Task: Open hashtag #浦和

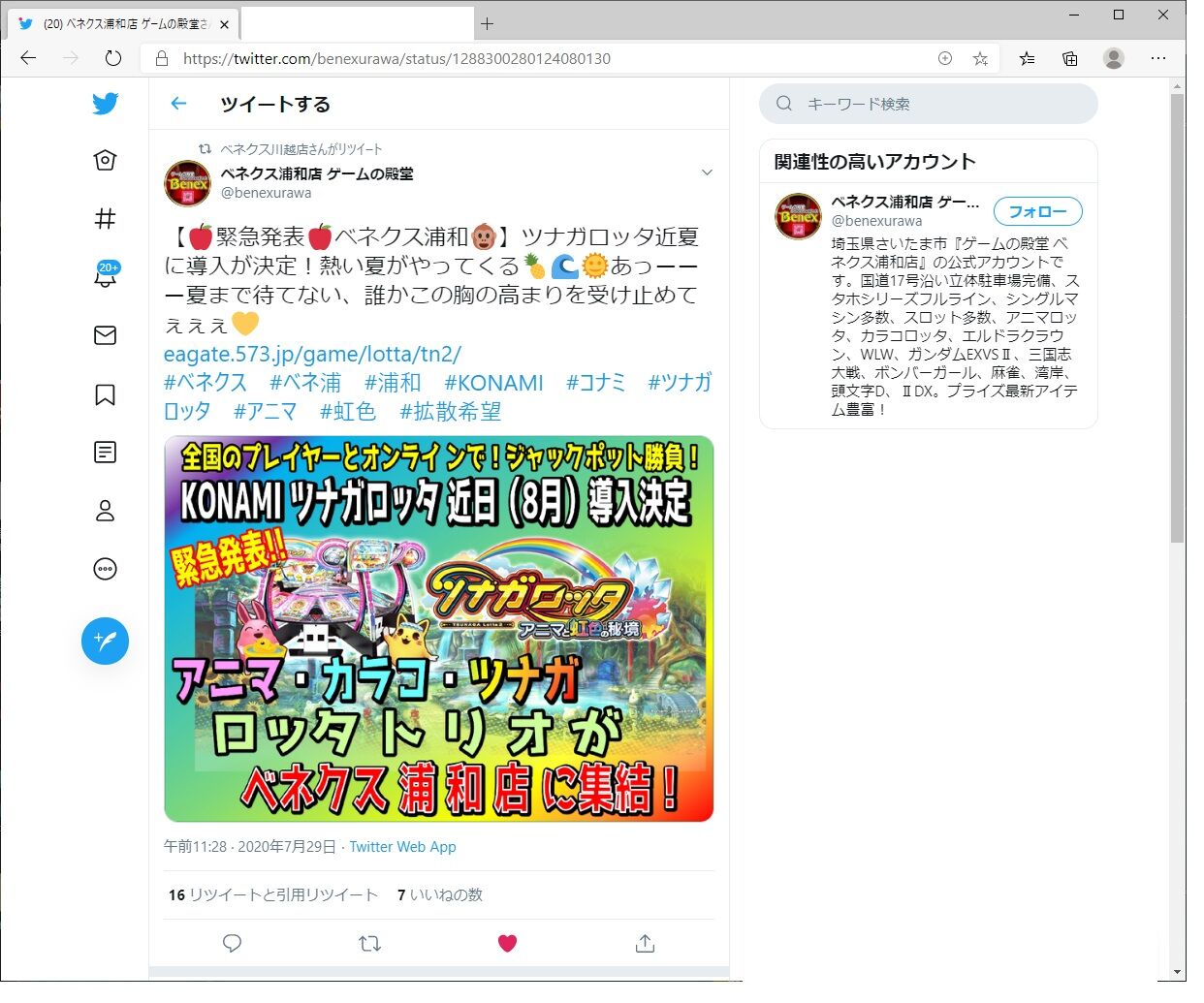Action: 393,383
